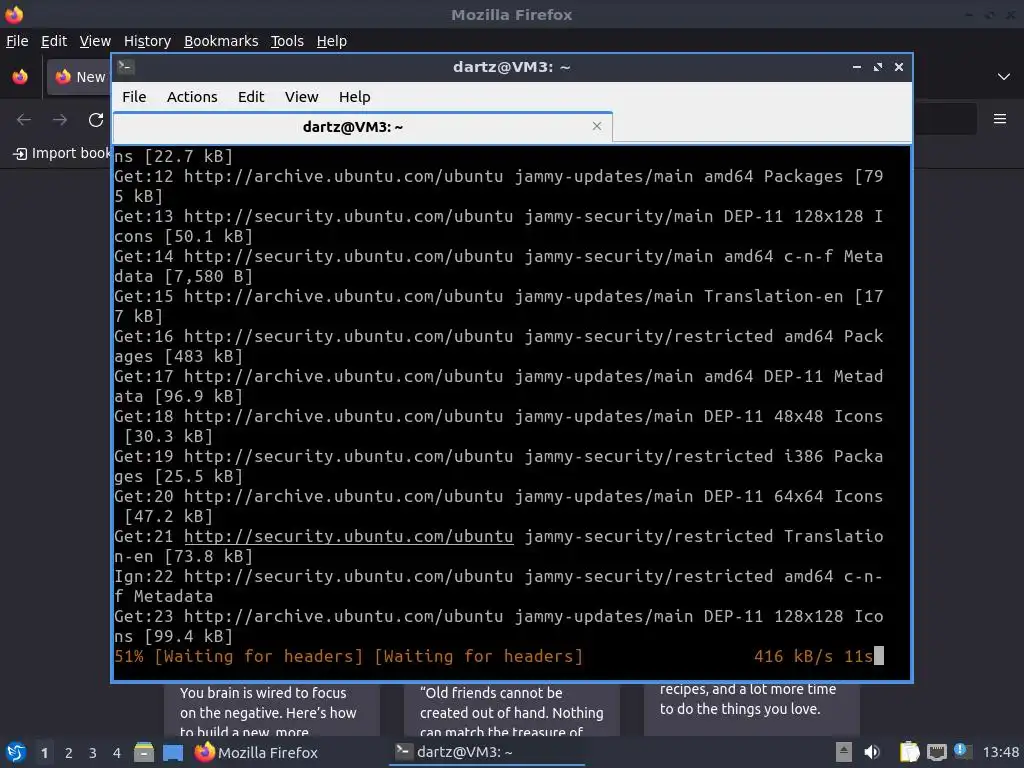Switch to the dartz@VM3 terminal taskbar entry
Screen dimensions: 1024x768
click(x=487, y=752)
